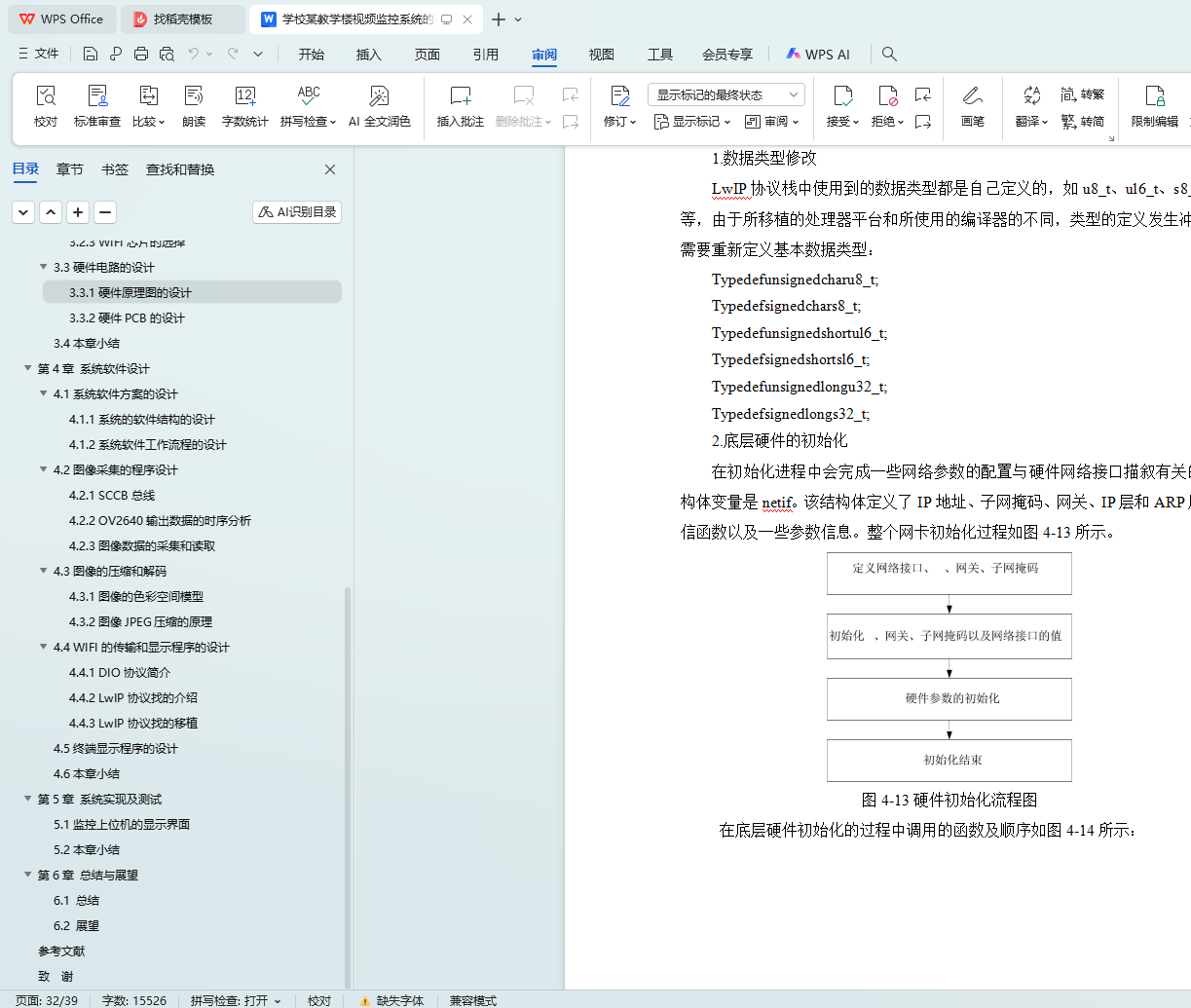Click expand-all chevron down in outline pane
The image size is (1191, 1008).
tap(23, 211)
